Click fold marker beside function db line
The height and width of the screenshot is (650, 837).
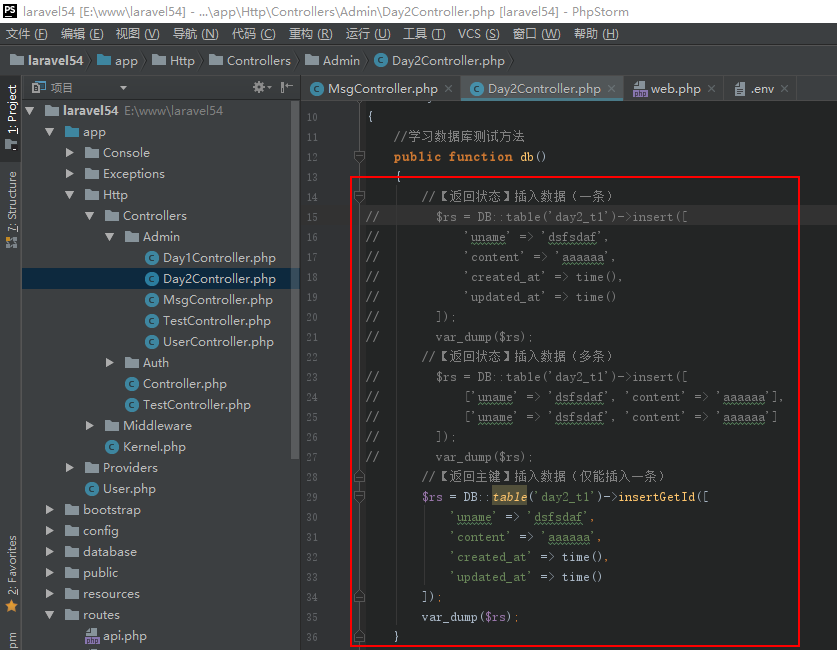click(x=359, y=157)
